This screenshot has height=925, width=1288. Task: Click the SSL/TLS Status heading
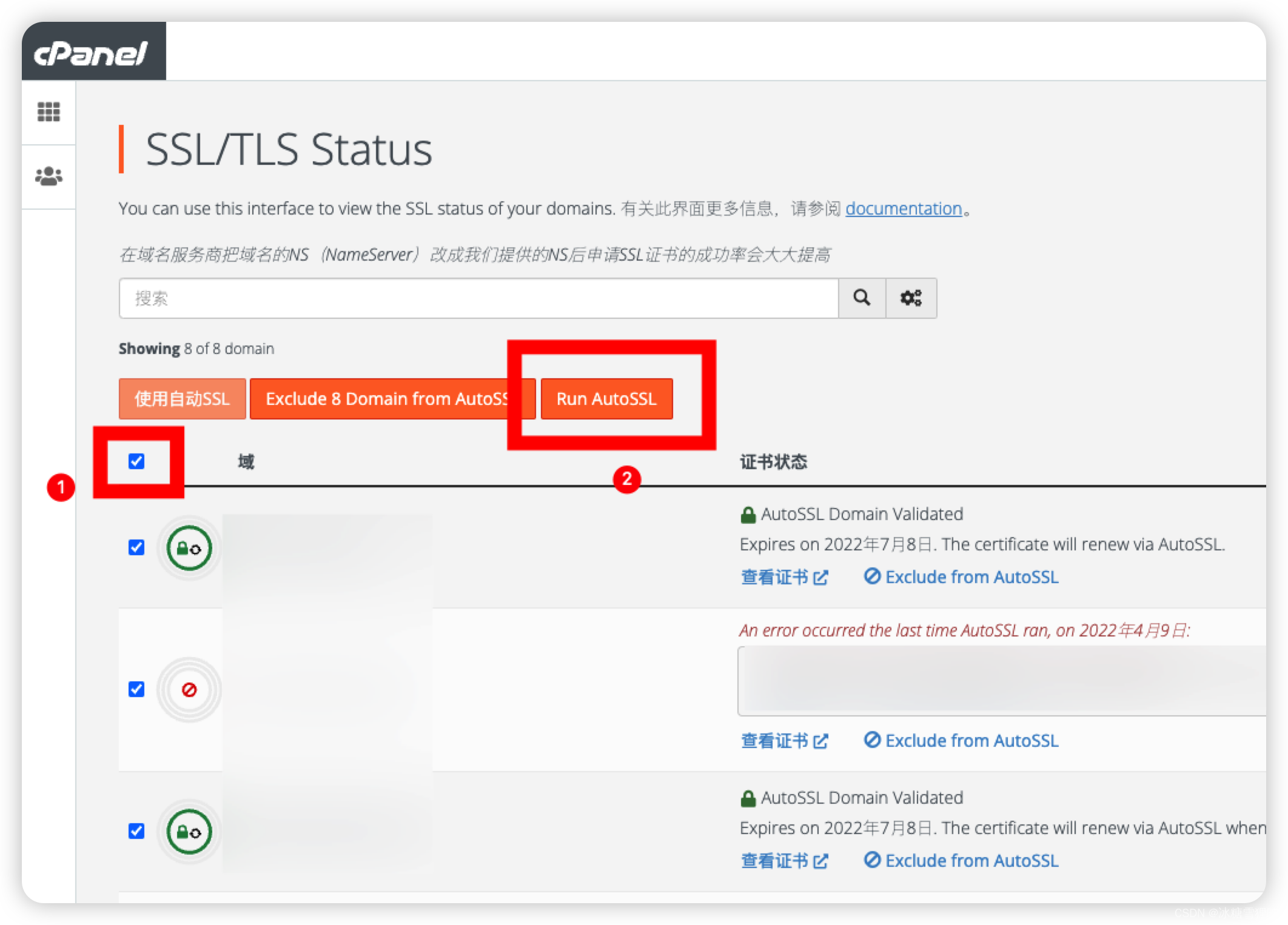click(x=289, y=150)
